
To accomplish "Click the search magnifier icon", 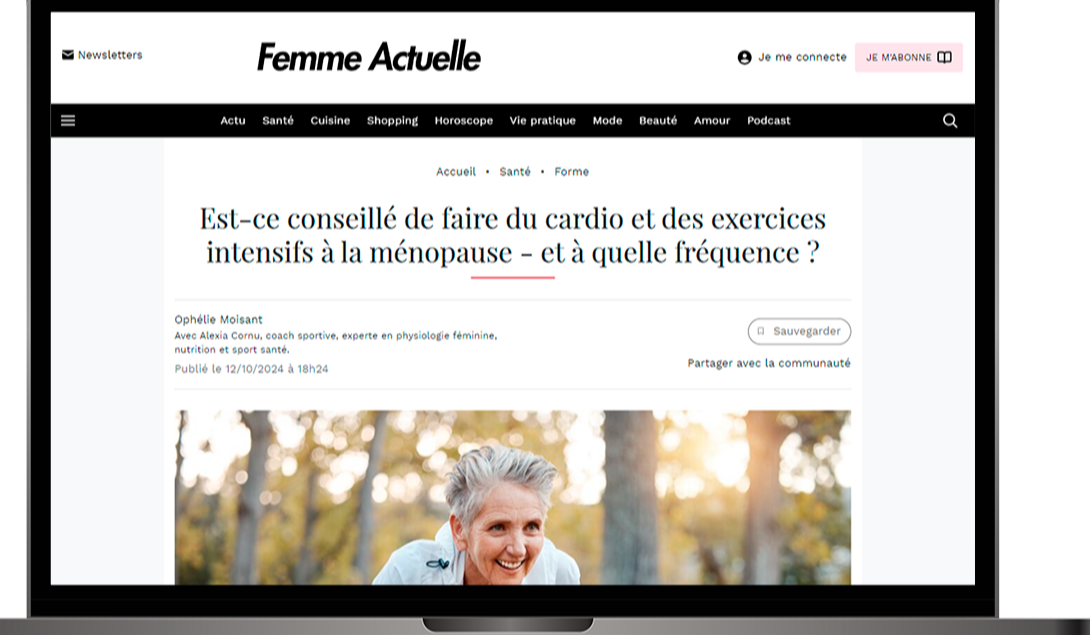I will coord(950,121).
